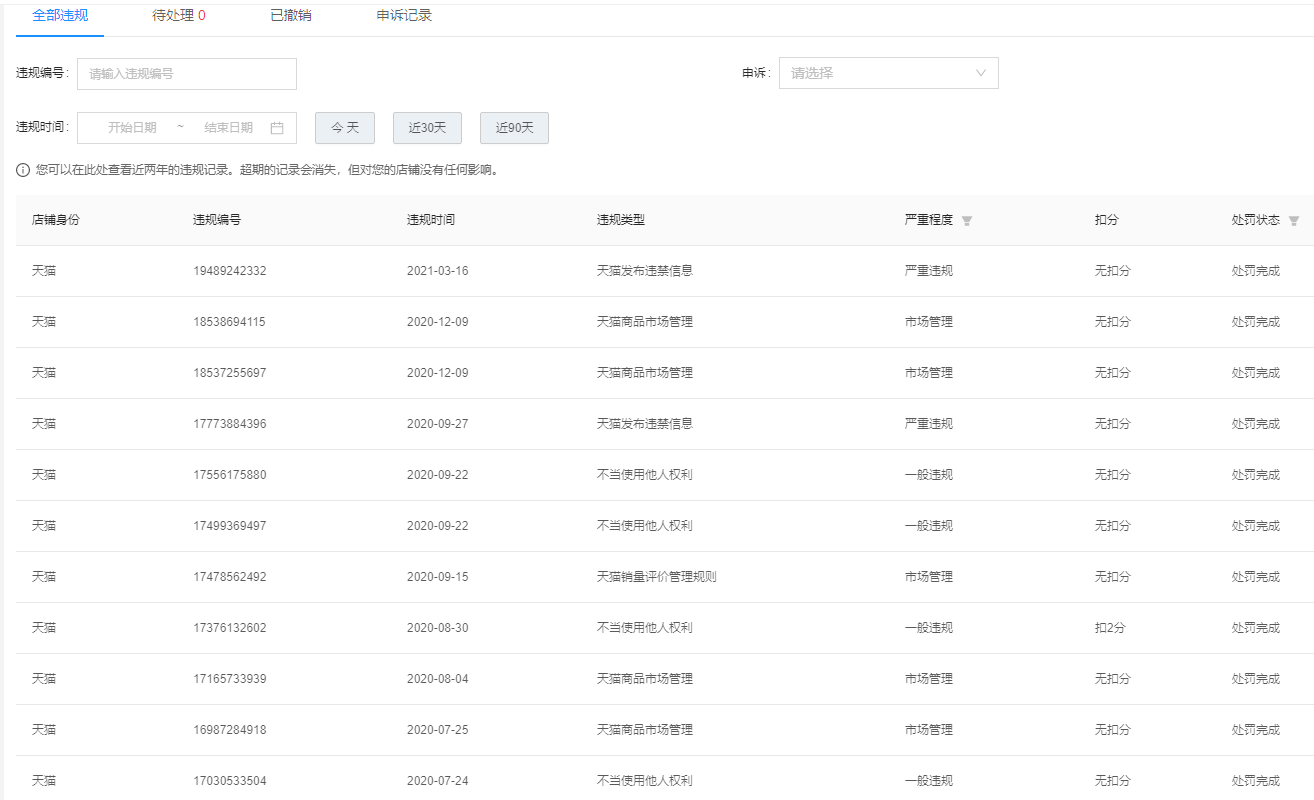
Task: Click the date 2020-07-25
Action: click(438, 730)
